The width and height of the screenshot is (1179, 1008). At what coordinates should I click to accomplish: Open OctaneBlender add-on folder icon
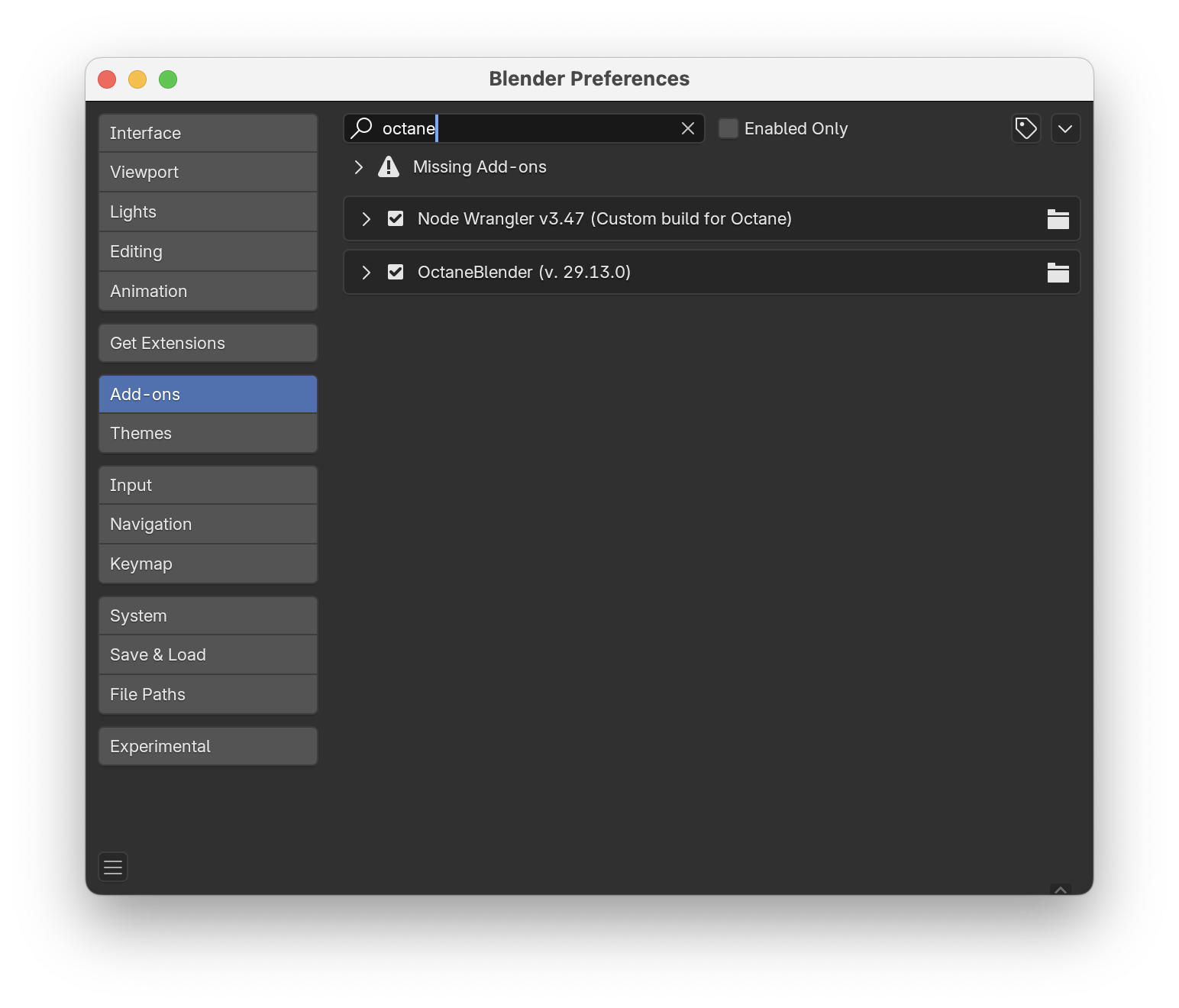pos(1058,273)
